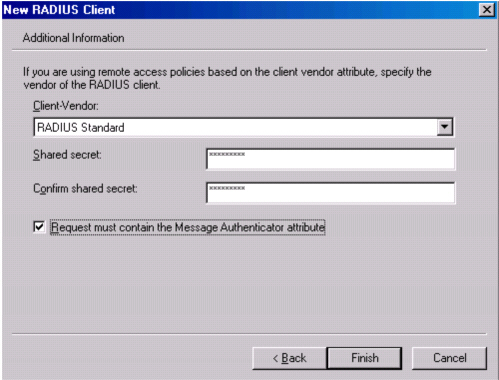Cancel the New RADIUS Client wizard
The height and width of the screenshot is (380, 499).
[x=449, y=358]
